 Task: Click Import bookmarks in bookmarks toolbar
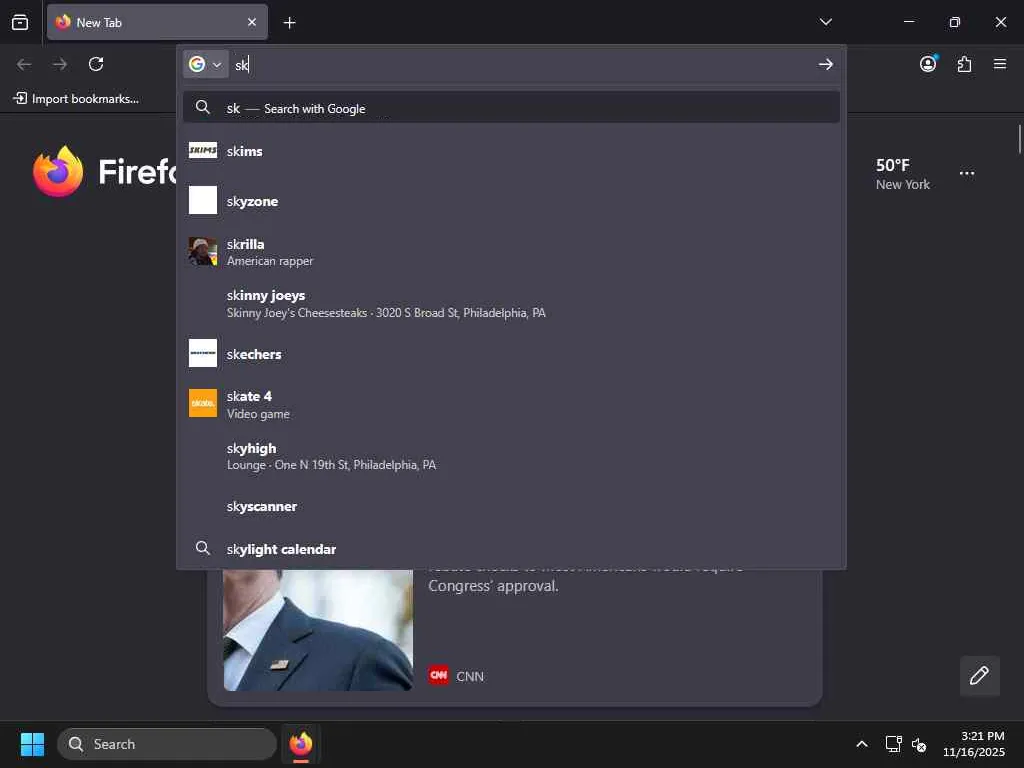pos(76,99)
